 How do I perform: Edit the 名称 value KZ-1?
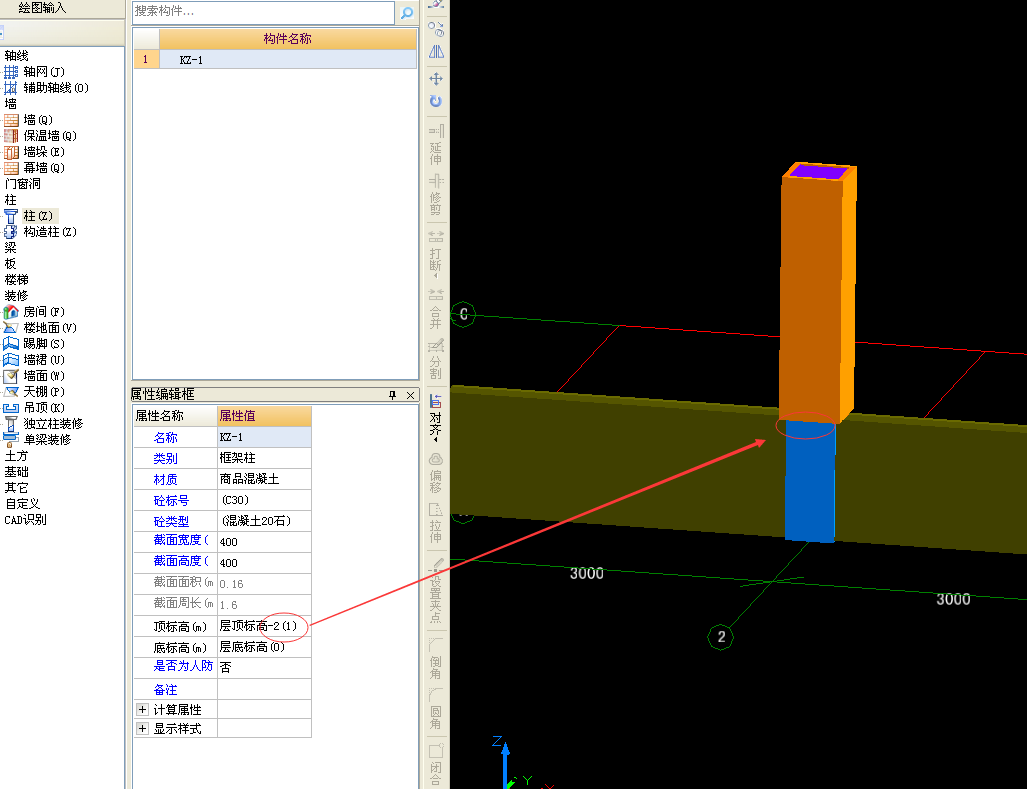264,437
